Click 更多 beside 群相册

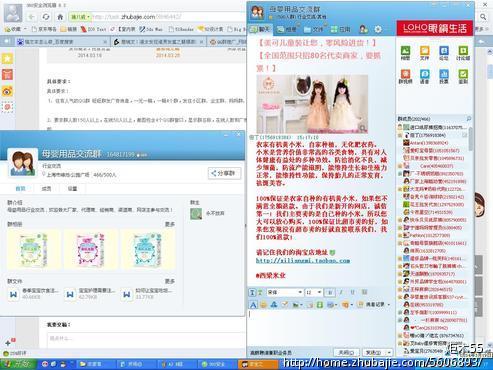(170, 224)
